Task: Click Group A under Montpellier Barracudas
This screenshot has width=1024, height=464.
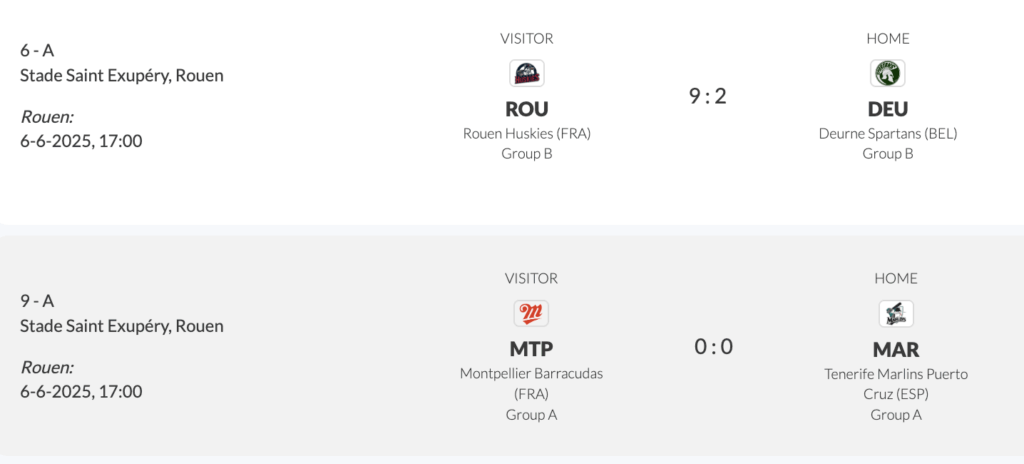Action: point(531,414)
